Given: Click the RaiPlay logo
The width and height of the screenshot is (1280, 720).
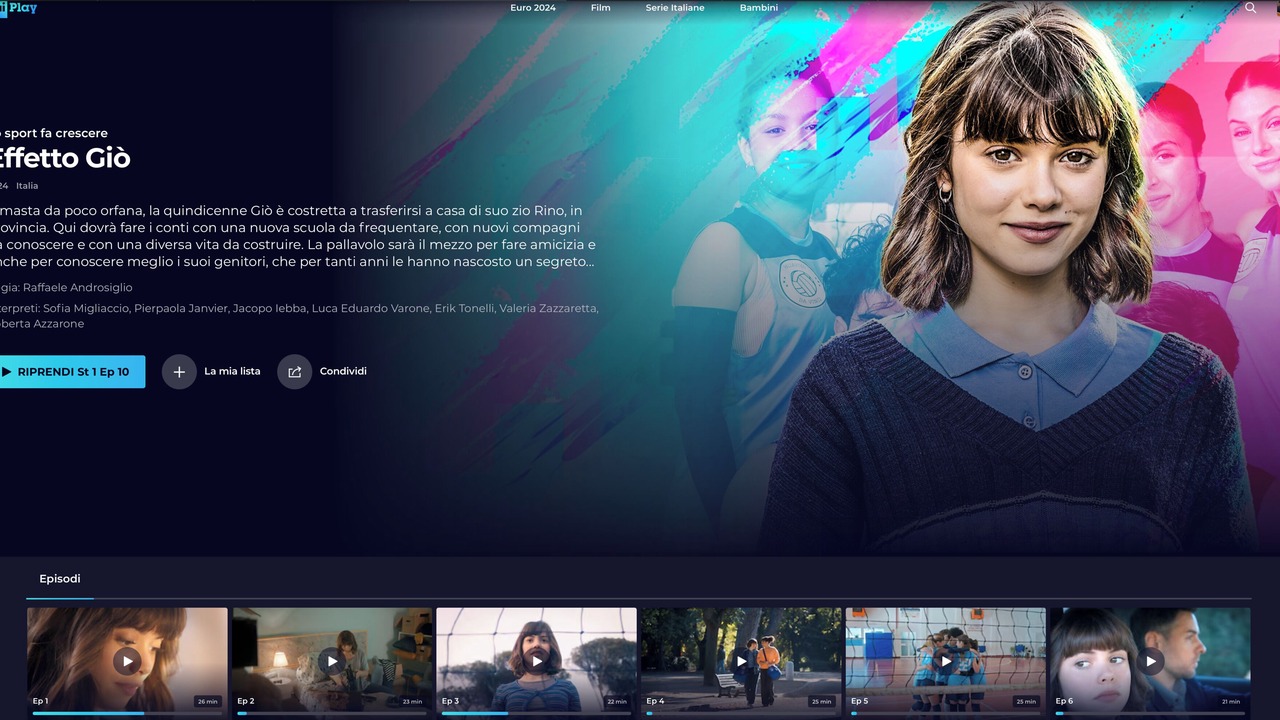Looking at the screenshot, I should [18, 8].
